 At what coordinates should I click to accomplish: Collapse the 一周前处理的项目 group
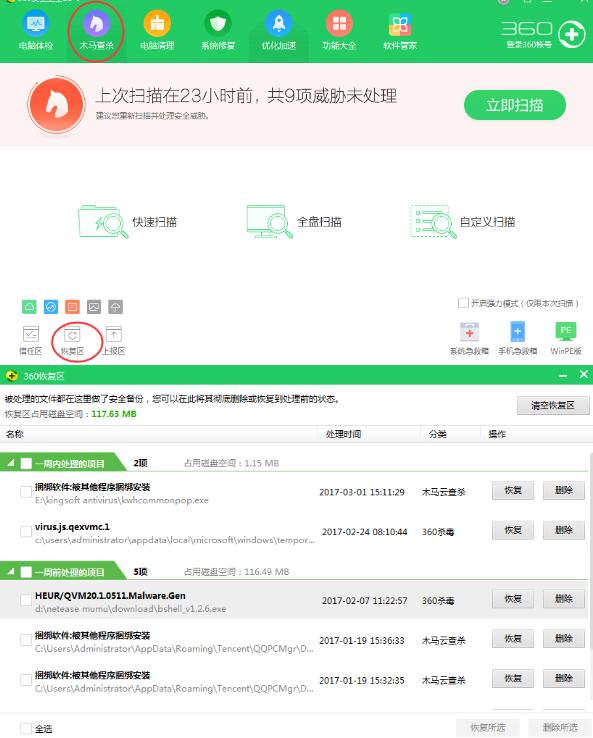click(11, 572)
